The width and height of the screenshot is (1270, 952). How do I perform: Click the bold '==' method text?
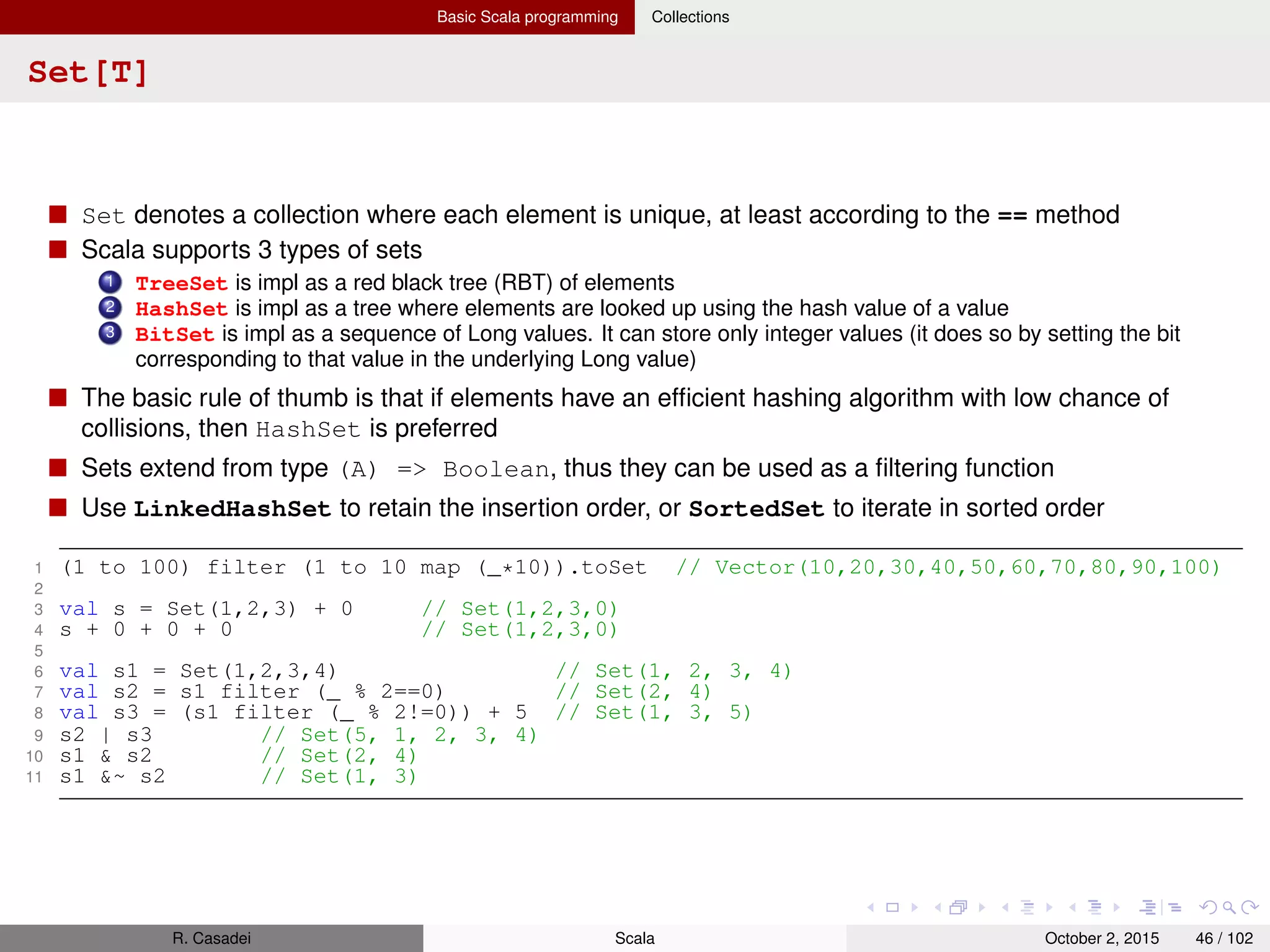tap(1012, 216)
